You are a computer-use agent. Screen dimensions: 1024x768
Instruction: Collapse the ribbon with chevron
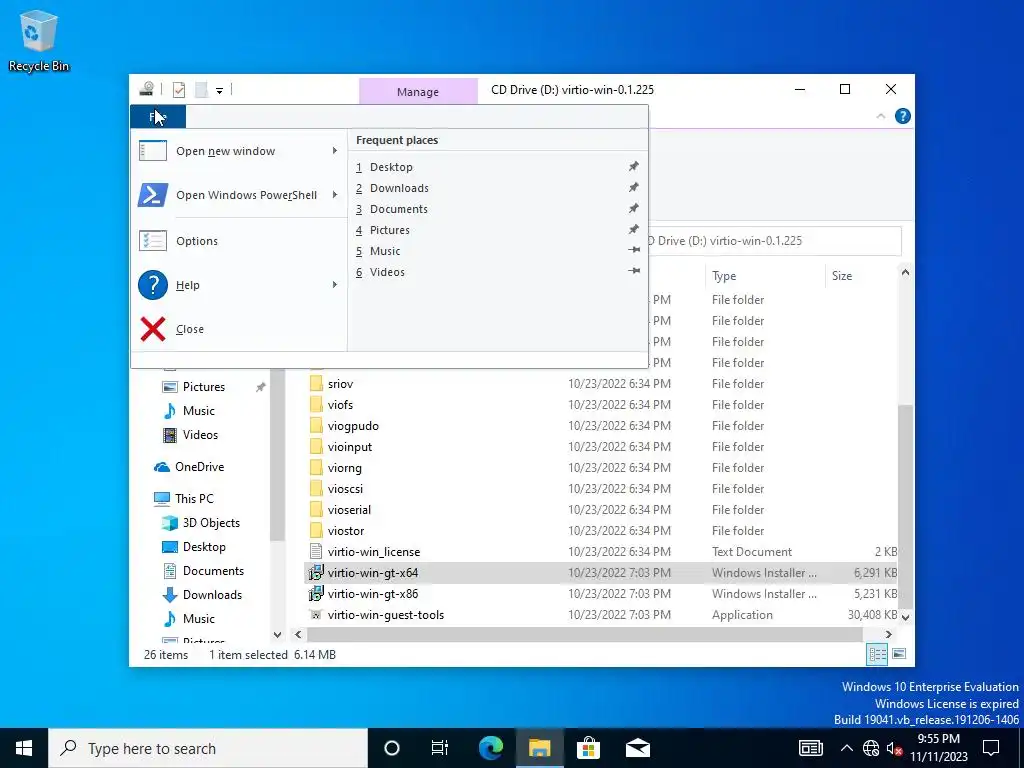(x=880, y=116)
